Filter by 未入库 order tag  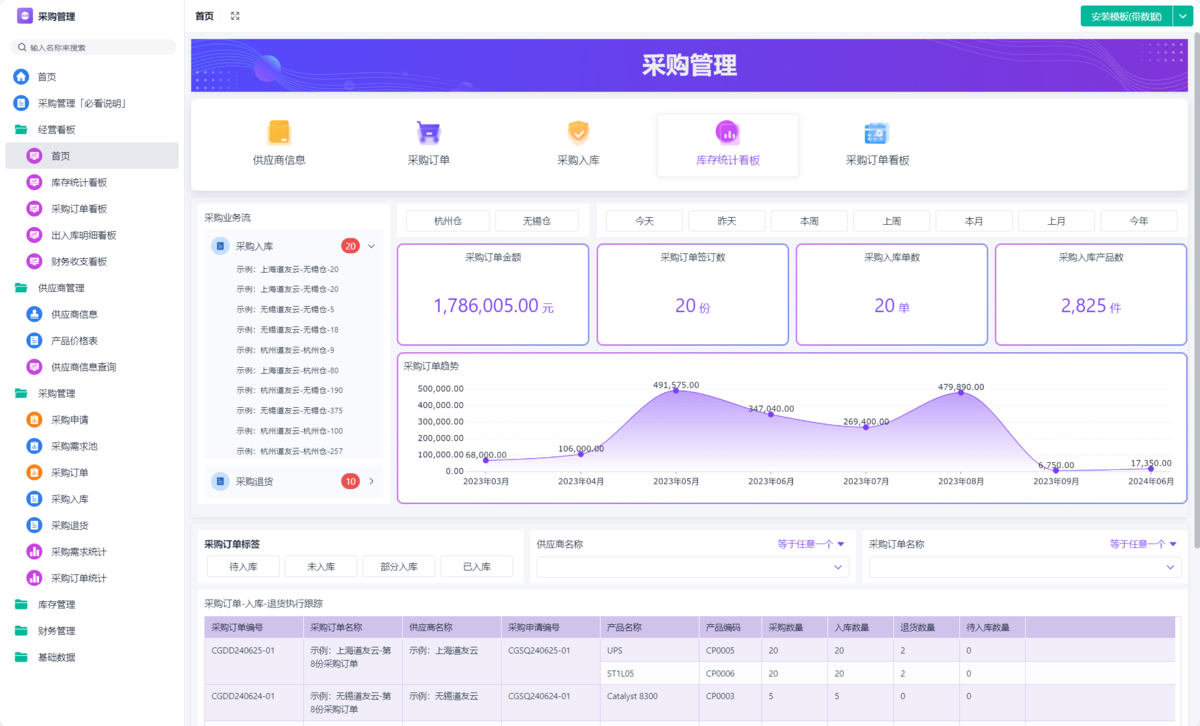[321, 567]
